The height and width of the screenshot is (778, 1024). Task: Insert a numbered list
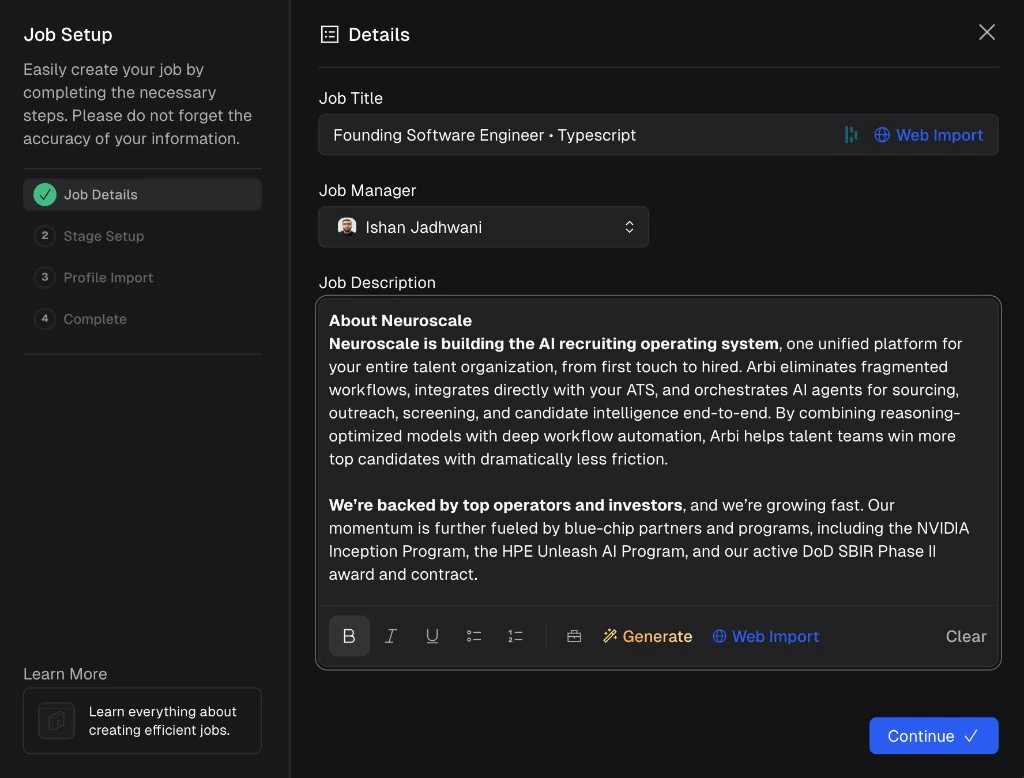click(515, 636)
